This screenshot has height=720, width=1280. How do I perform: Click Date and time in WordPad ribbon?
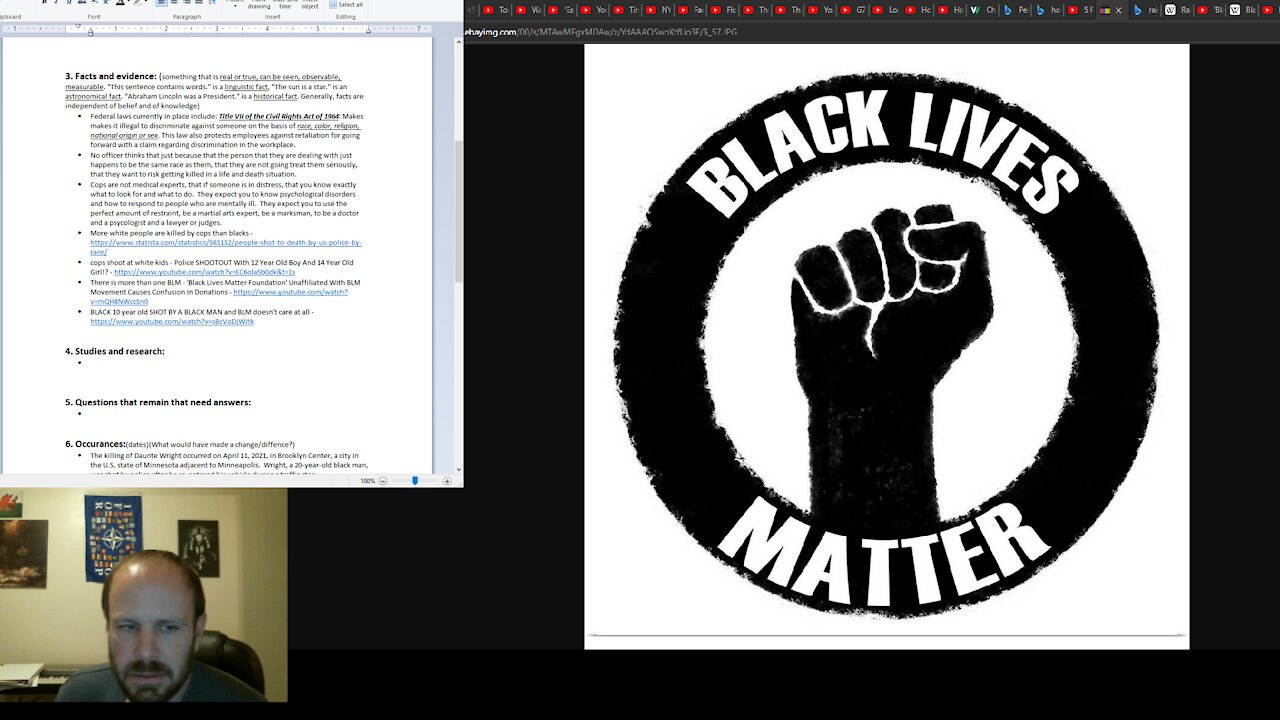[x=285, y=5]
